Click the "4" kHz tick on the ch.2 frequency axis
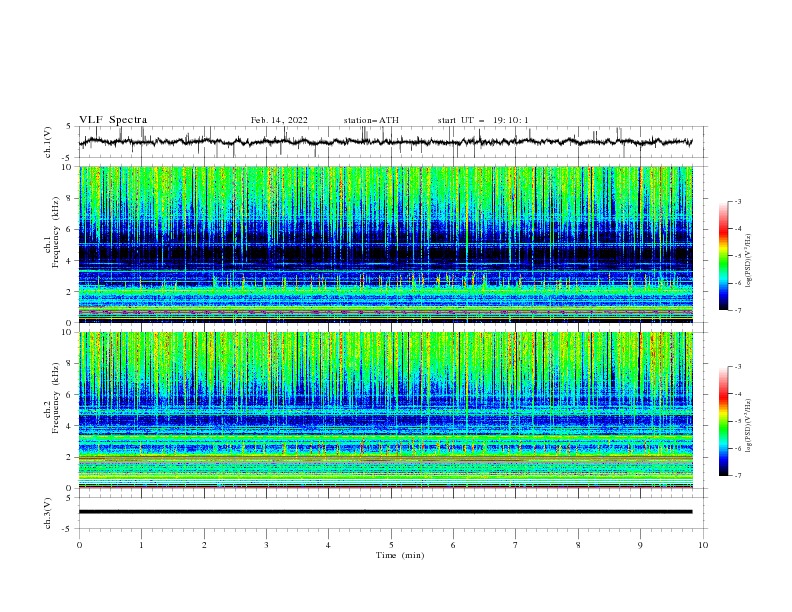The image size is (792, 612). [x=71, y=426]
